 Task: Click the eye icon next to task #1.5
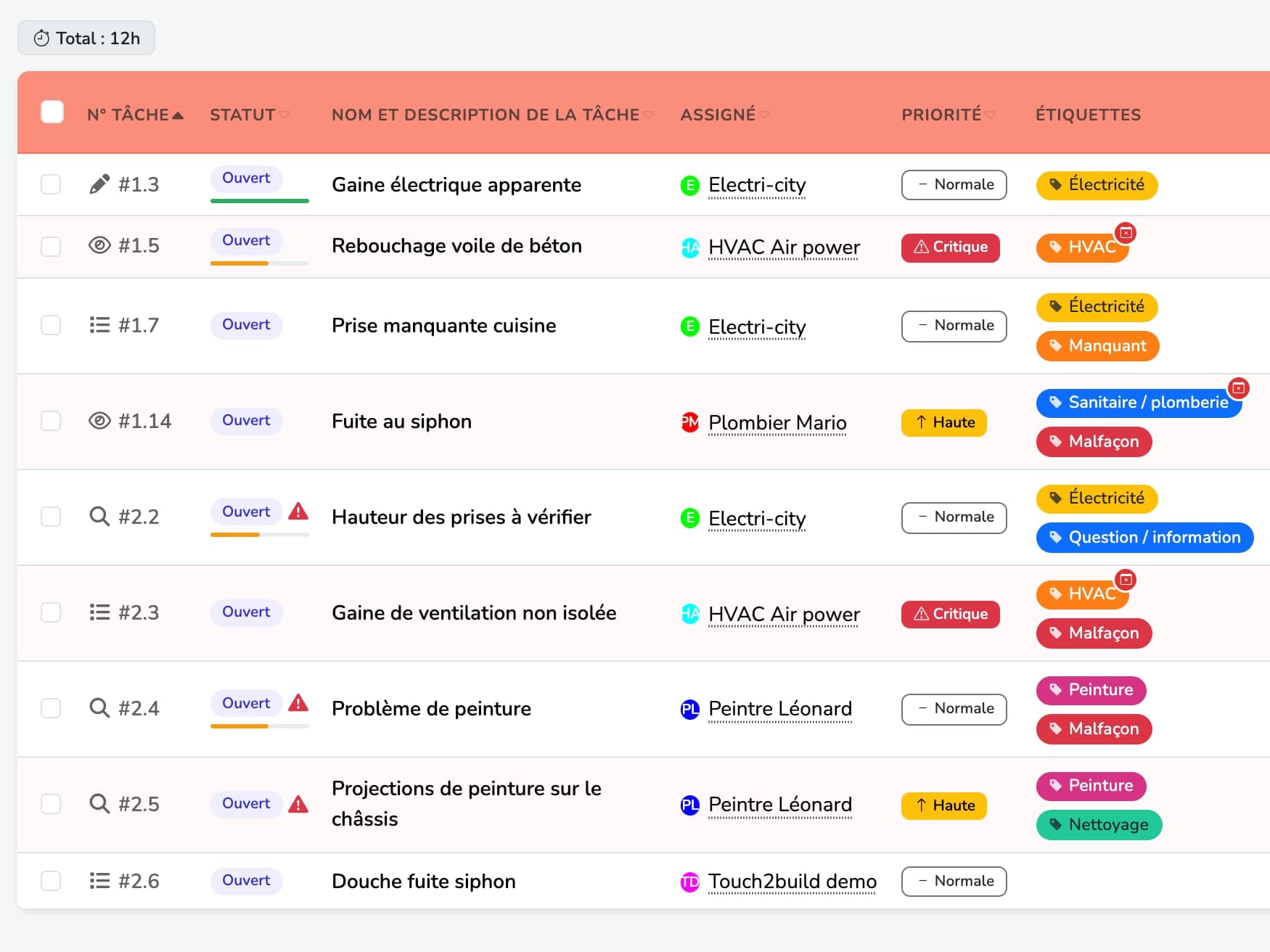click(99, 245)
